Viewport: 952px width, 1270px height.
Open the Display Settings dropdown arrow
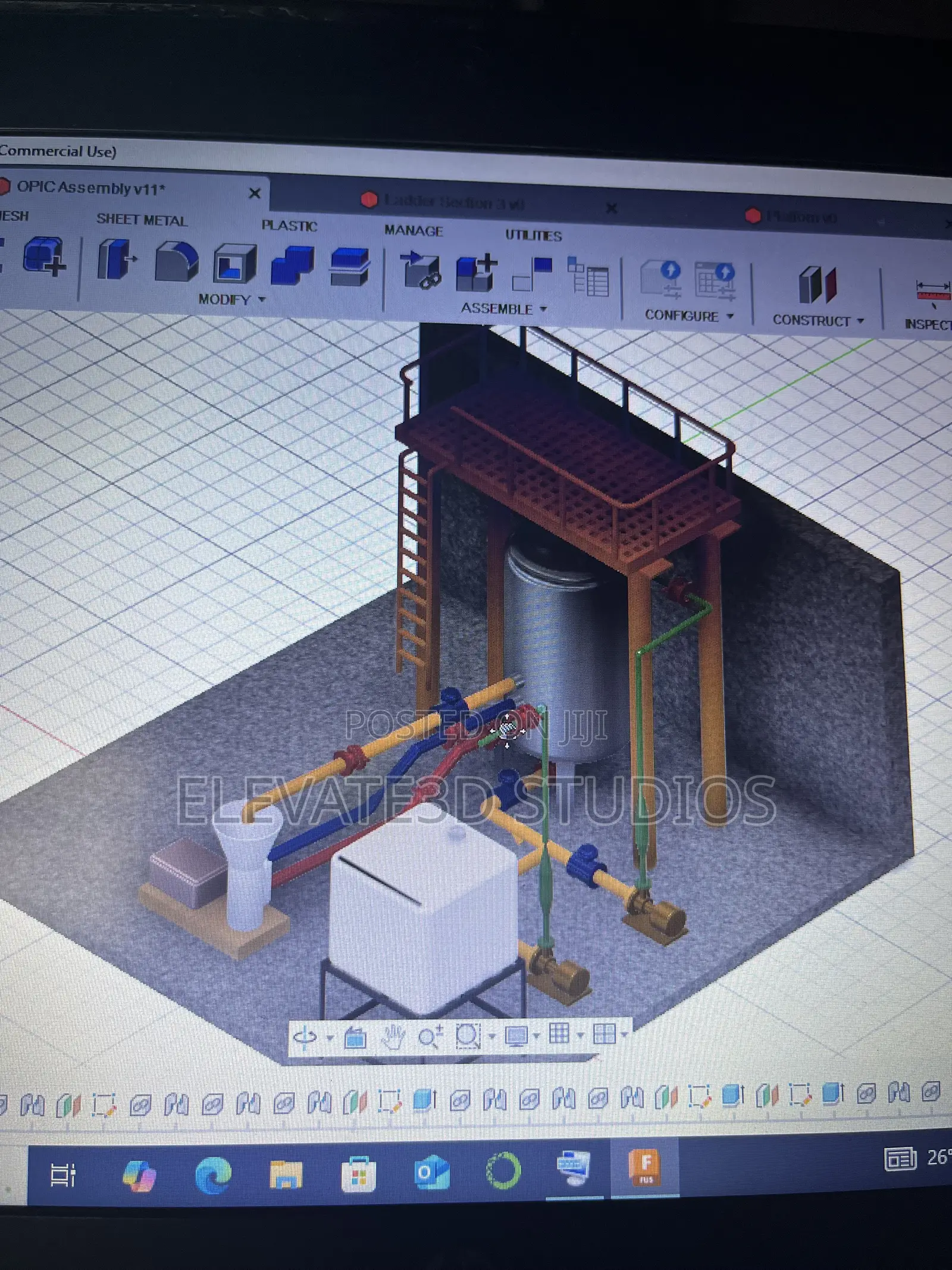536,1036
